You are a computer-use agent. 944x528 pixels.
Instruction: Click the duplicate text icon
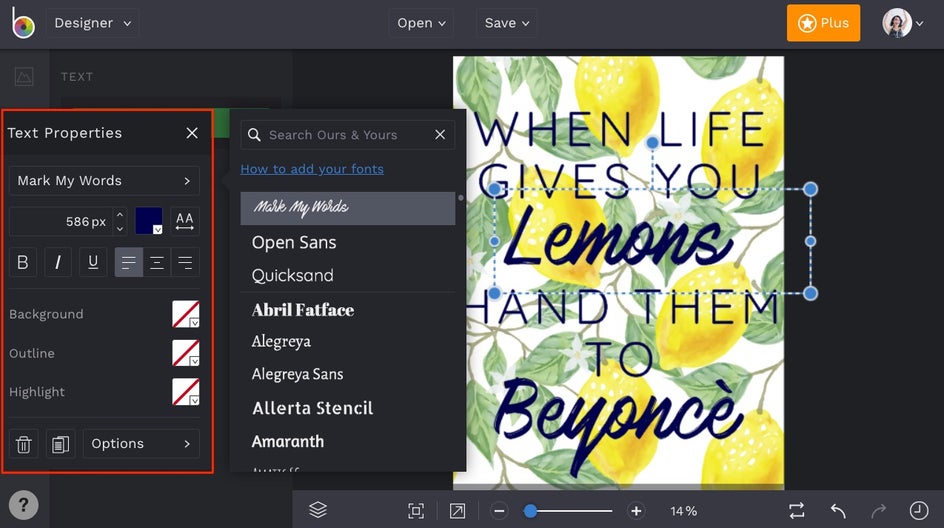click(x=60, y=444)
